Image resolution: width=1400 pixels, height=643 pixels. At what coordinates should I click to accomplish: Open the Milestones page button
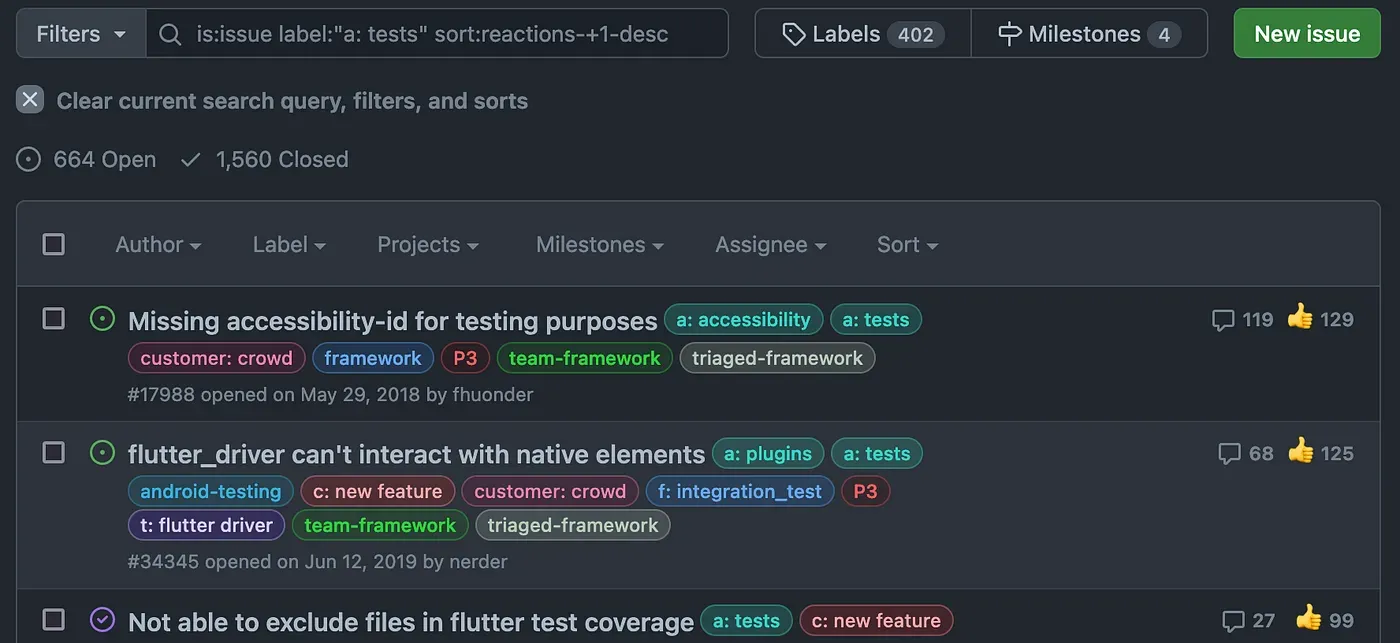[x=1088, y=34]
